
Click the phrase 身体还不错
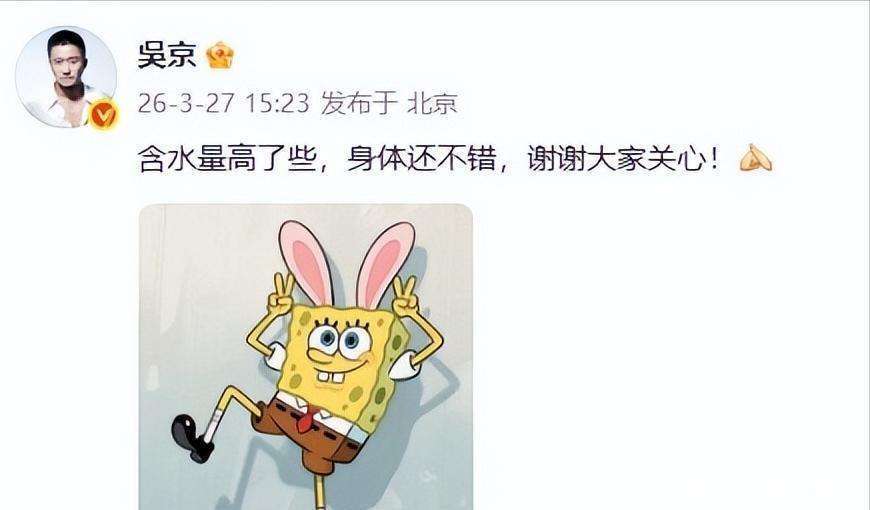click(421, 160)
